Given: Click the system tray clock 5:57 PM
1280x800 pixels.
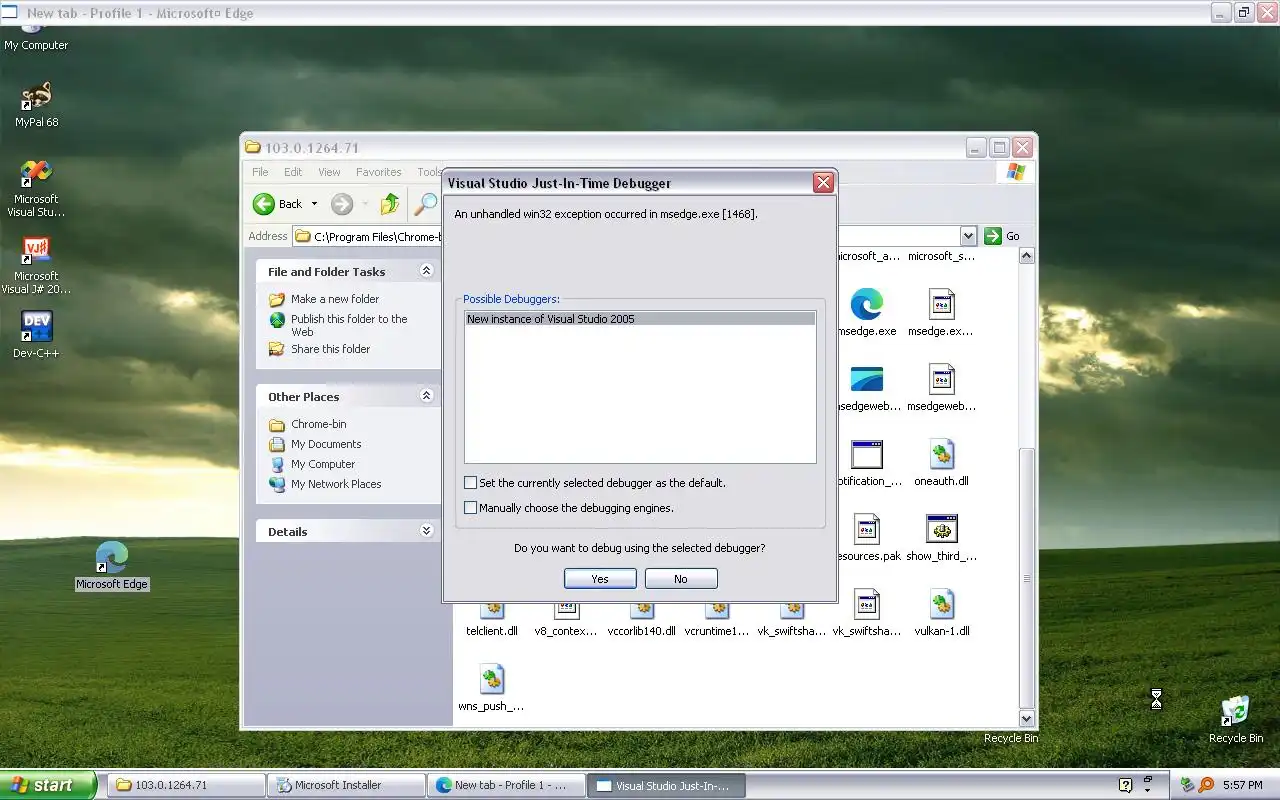Looking at the screenshot, I should [x=1242, y=785].
